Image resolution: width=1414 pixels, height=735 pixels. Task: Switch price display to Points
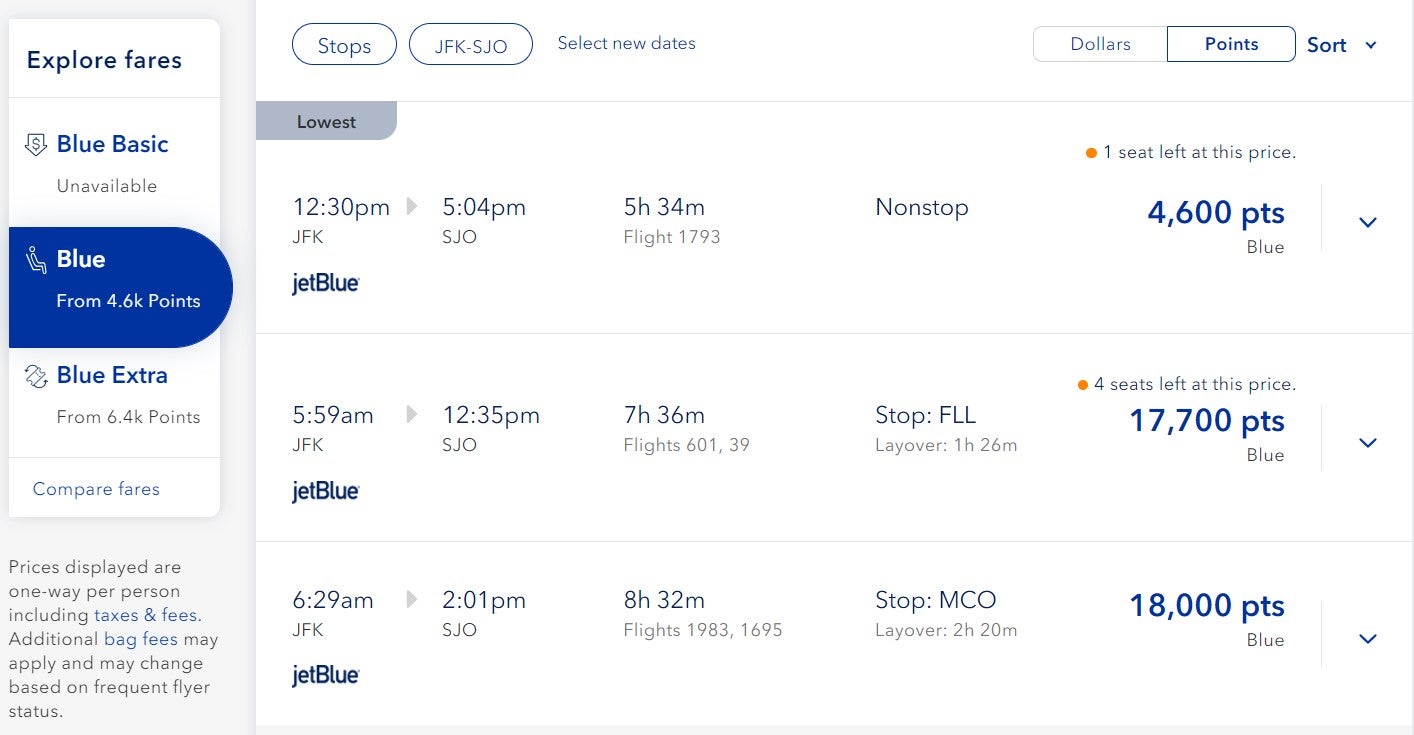click(x=1231, y=44)
